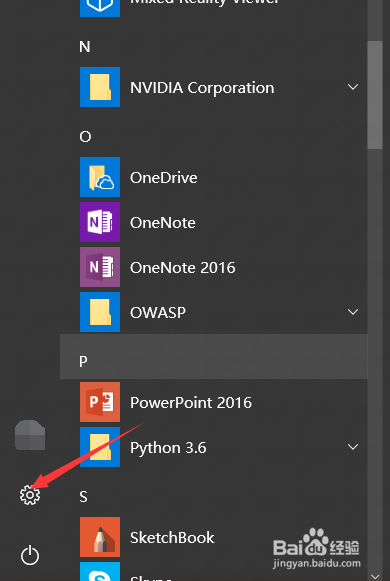Click the 'Python 3.6' folder name
Image resolution: width=390 pixels, height=581 pixels.
point(168,448)
